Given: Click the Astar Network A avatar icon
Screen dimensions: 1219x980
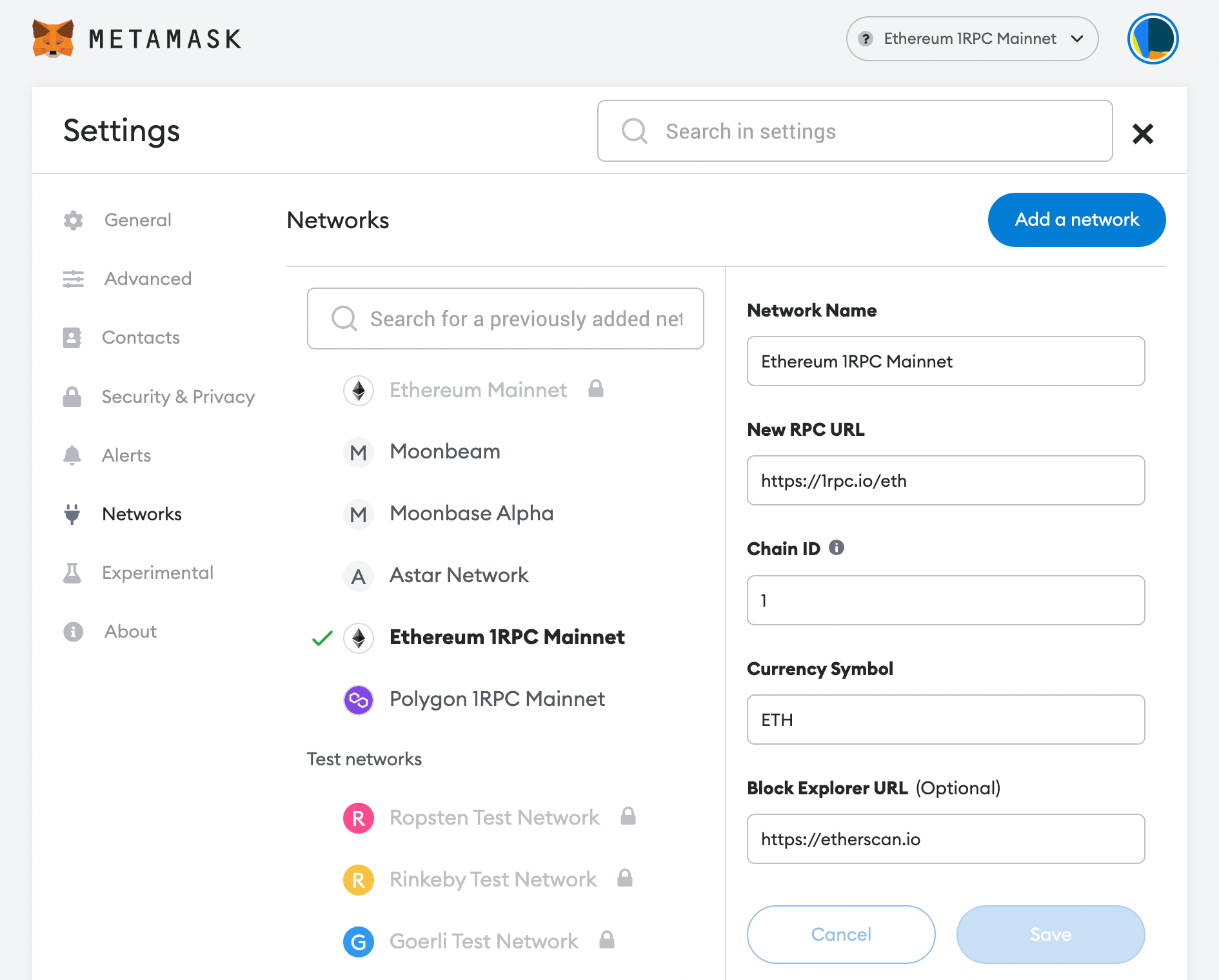Looking at the screenshot, I should [359, 576].
